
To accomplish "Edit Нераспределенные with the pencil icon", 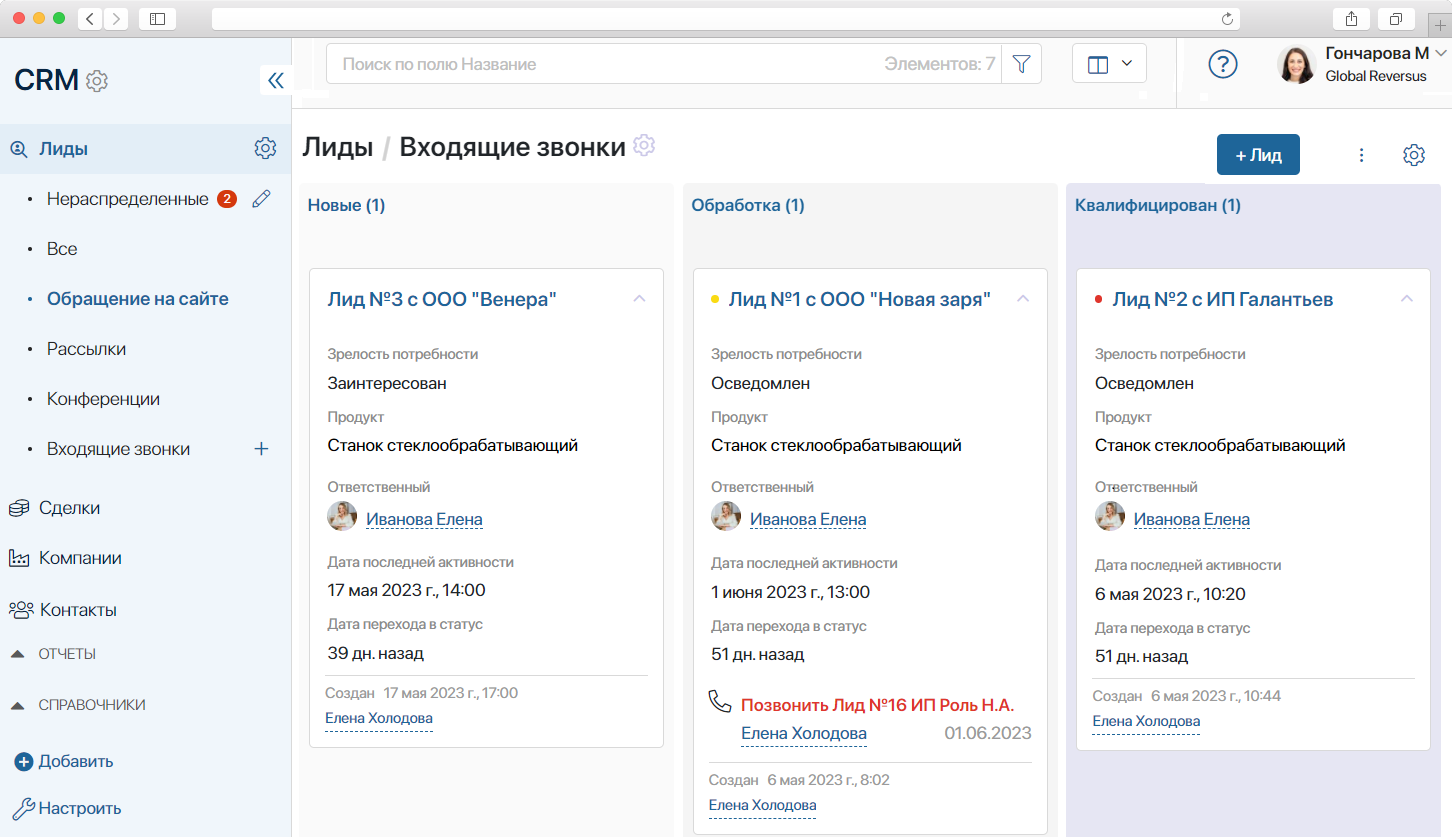I will 261,199.
